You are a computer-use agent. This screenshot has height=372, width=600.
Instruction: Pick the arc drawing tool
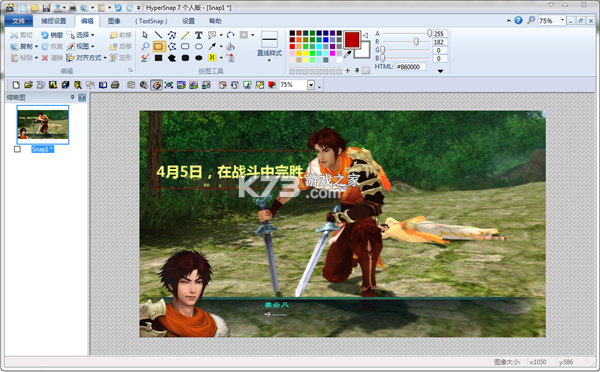(230, 35)
